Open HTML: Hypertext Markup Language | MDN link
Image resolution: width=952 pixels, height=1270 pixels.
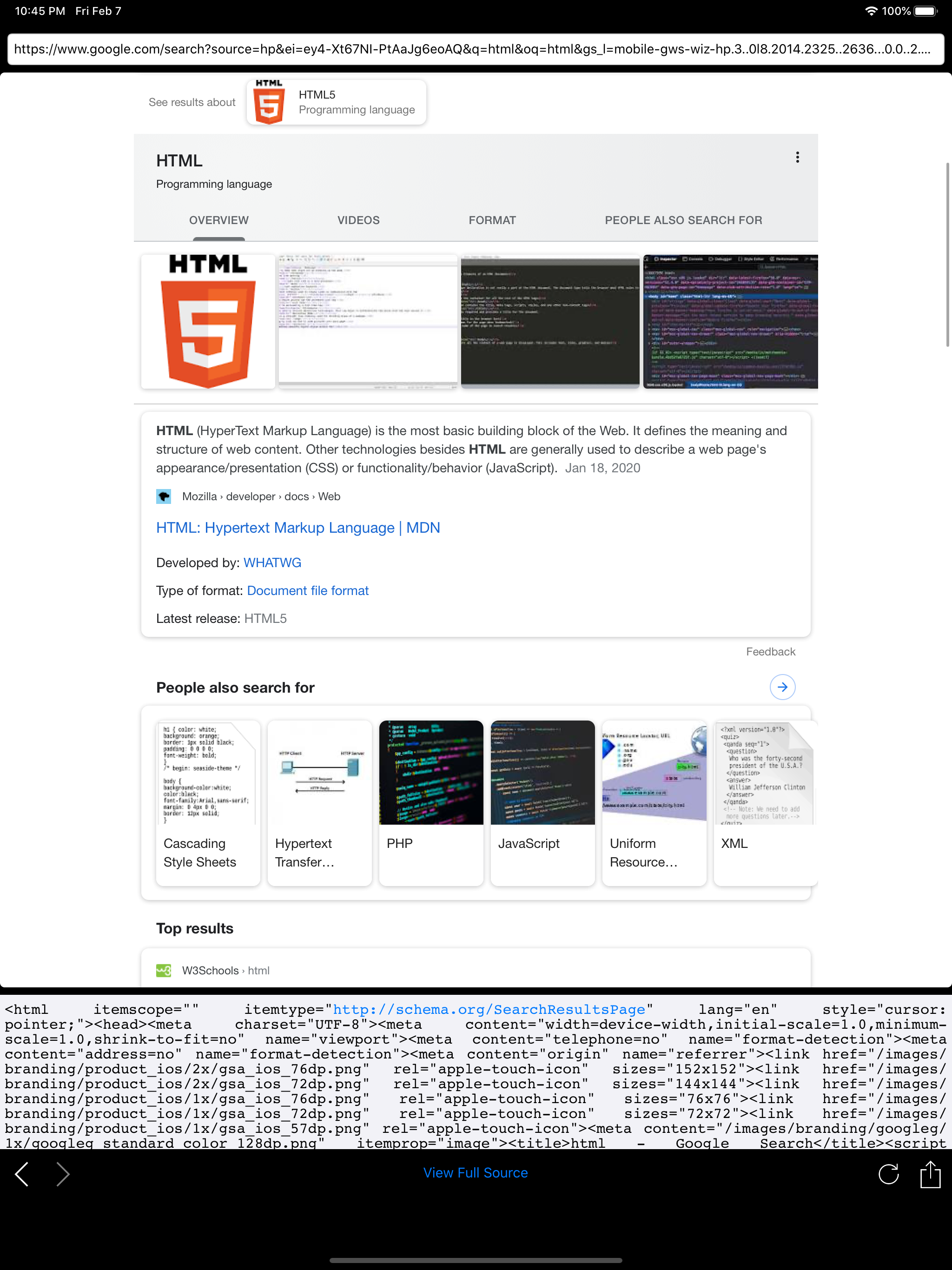[298, 528]
